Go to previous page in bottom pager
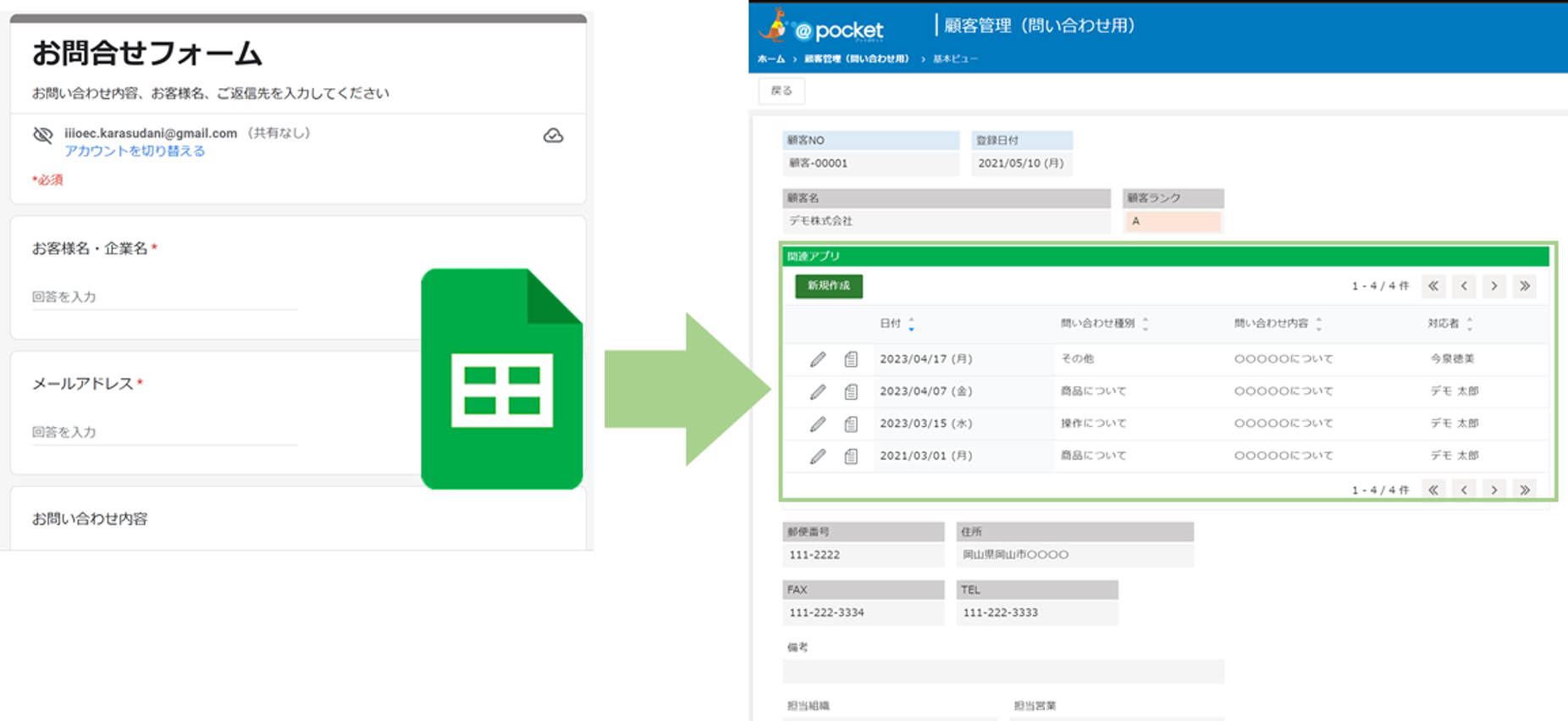Image resolution: width=1568 pixels, height=721 pixels. pyautogui.click(x=1464, y=489)
